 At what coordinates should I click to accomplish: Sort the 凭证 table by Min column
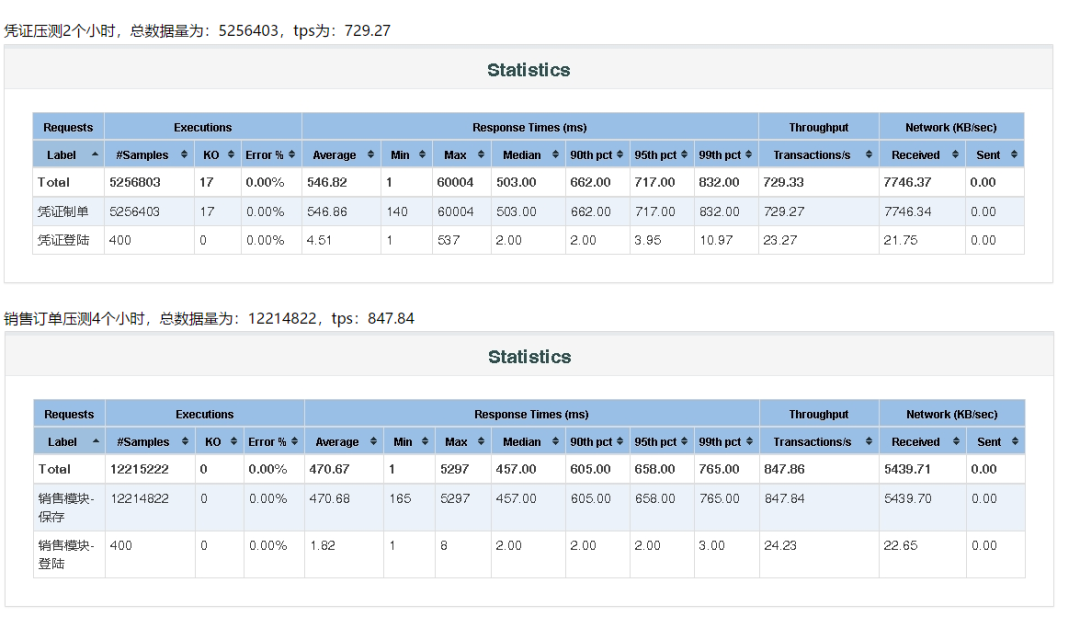click(406, 155)
